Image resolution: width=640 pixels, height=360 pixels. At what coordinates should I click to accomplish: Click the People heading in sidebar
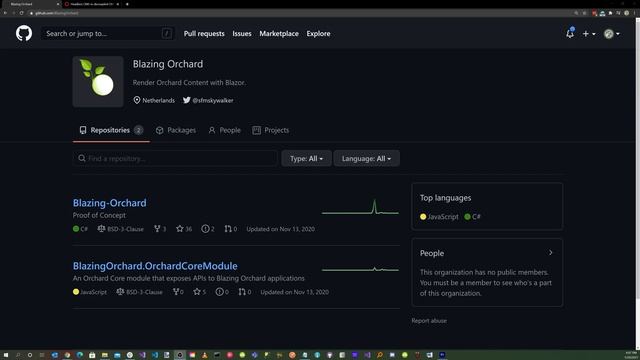432,253
